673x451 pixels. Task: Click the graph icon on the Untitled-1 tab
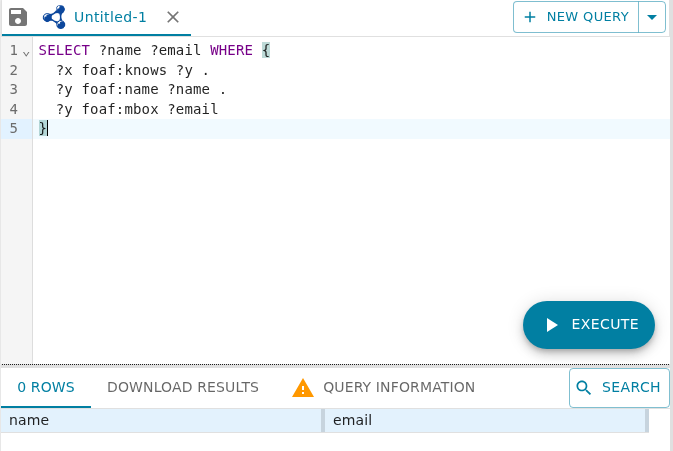click(54, 17)
